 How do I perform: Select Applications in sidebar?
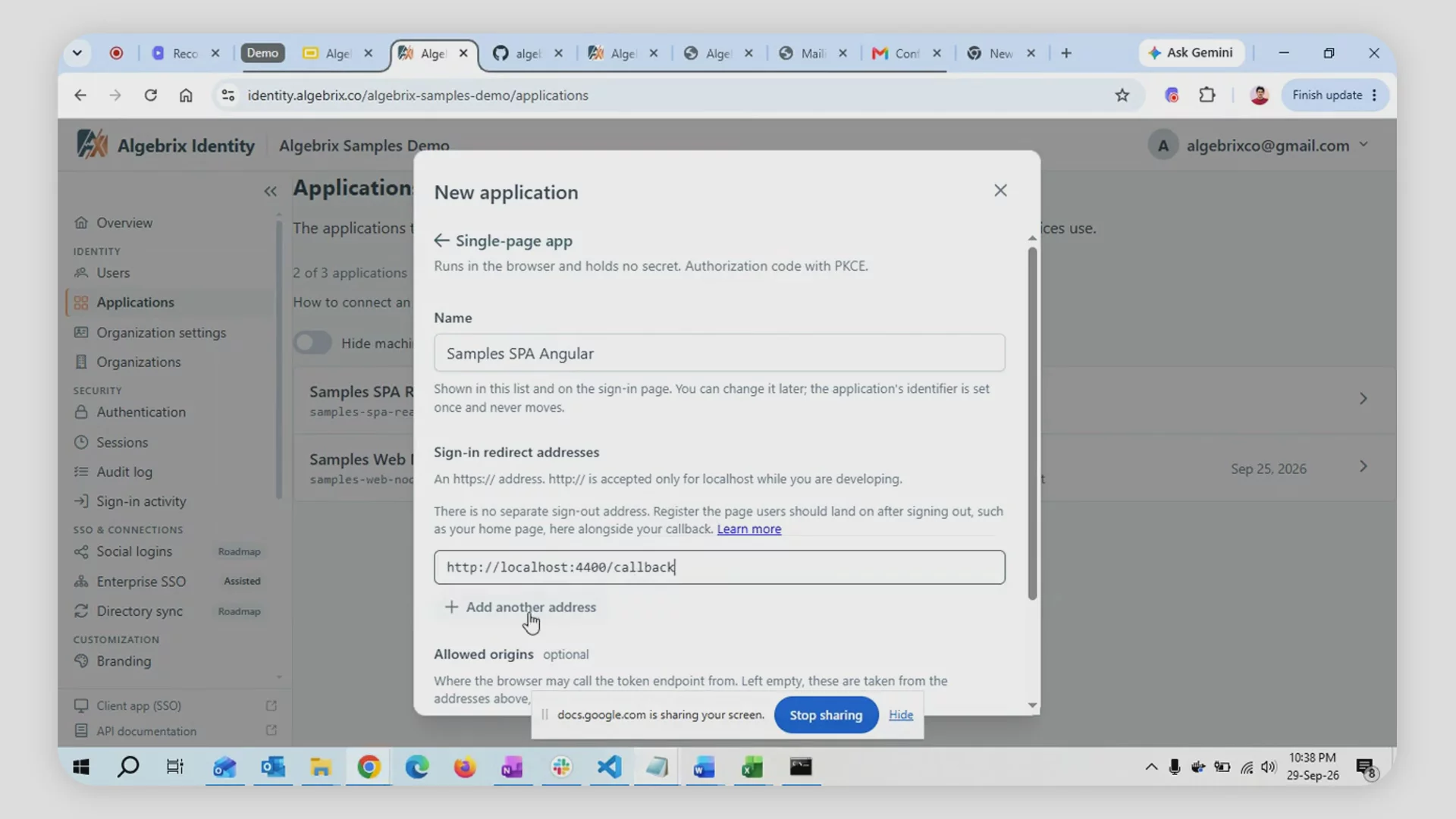[135, 302]
